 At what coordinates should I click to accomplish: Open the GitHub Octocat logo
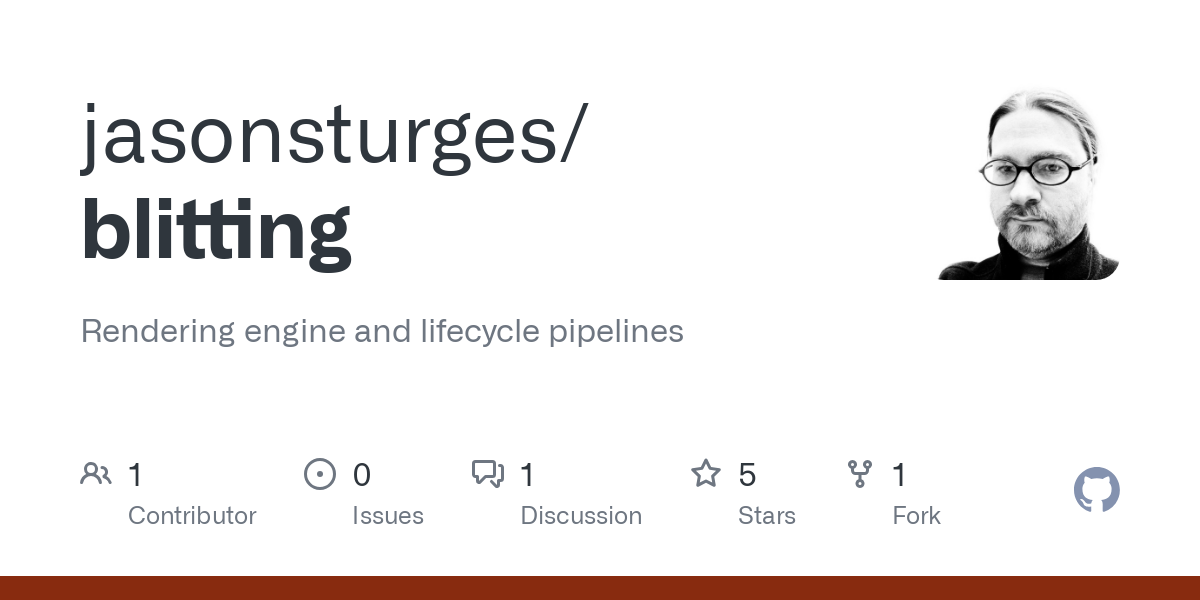click(1096, 491)
